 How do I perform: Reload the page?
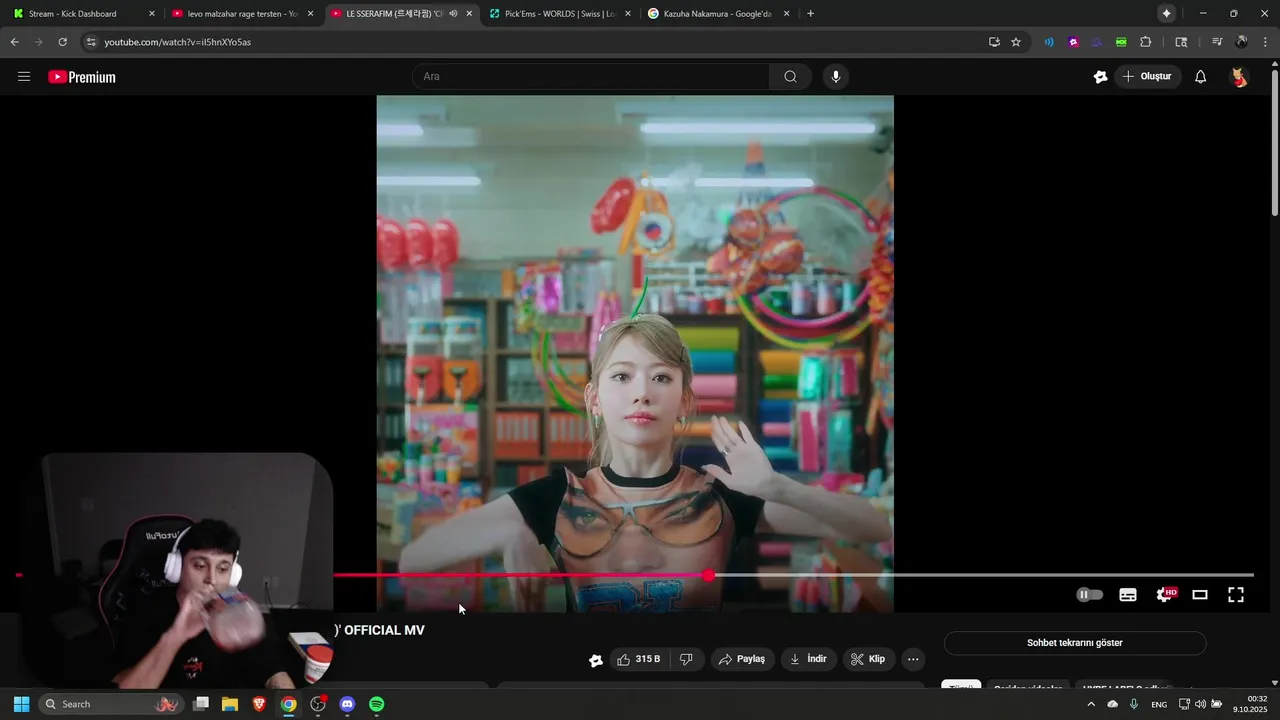tap(62, 42)
